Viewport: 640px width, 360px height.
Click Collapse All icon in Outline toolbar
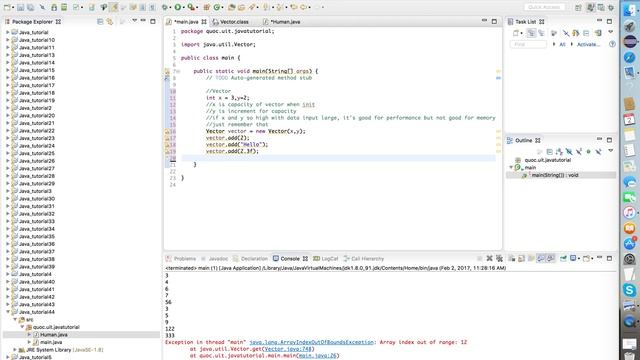pos(550,152)
